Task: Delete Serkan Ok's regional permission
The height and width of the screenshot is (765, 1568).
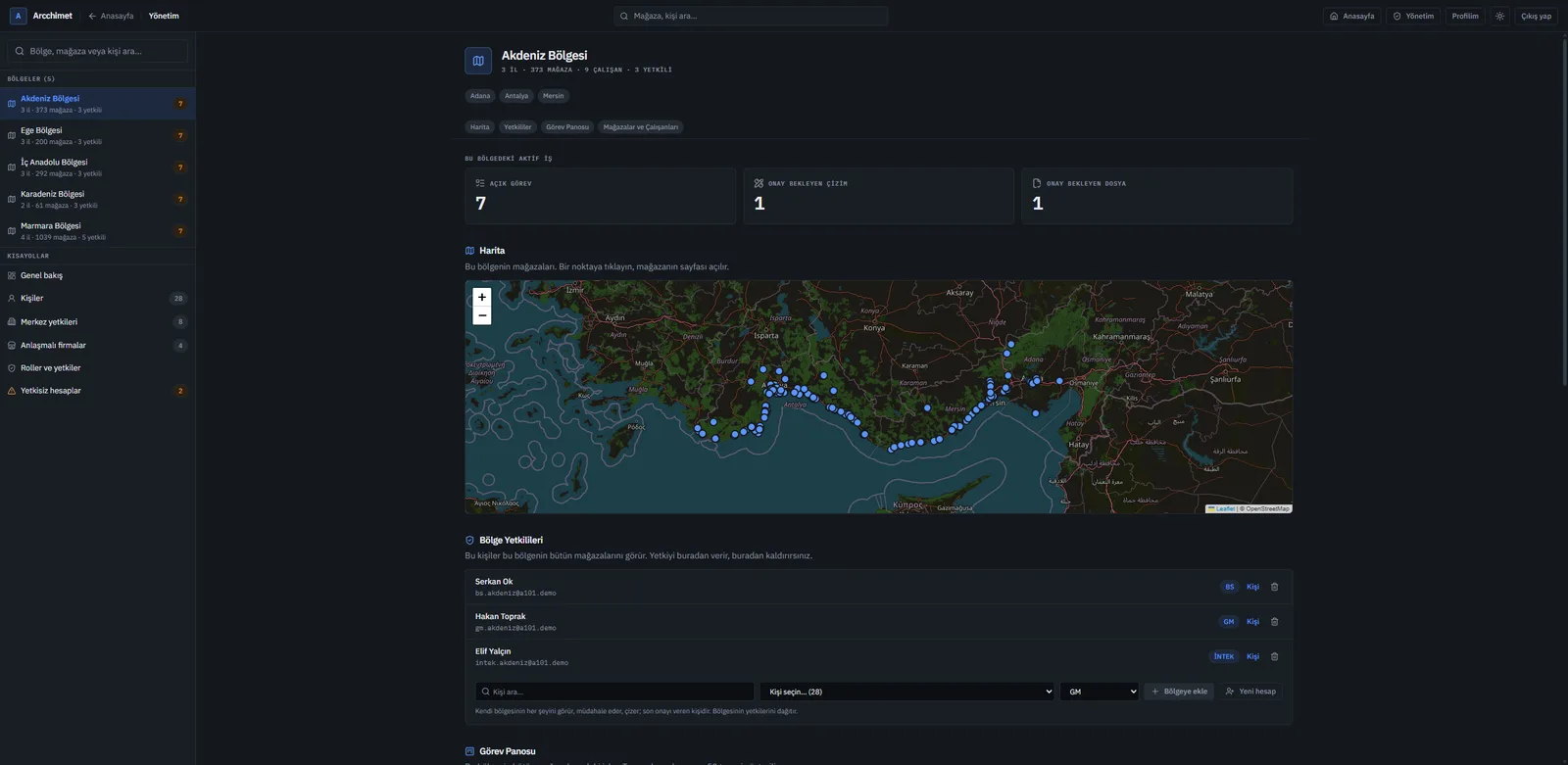Action: pos(1274,587)
